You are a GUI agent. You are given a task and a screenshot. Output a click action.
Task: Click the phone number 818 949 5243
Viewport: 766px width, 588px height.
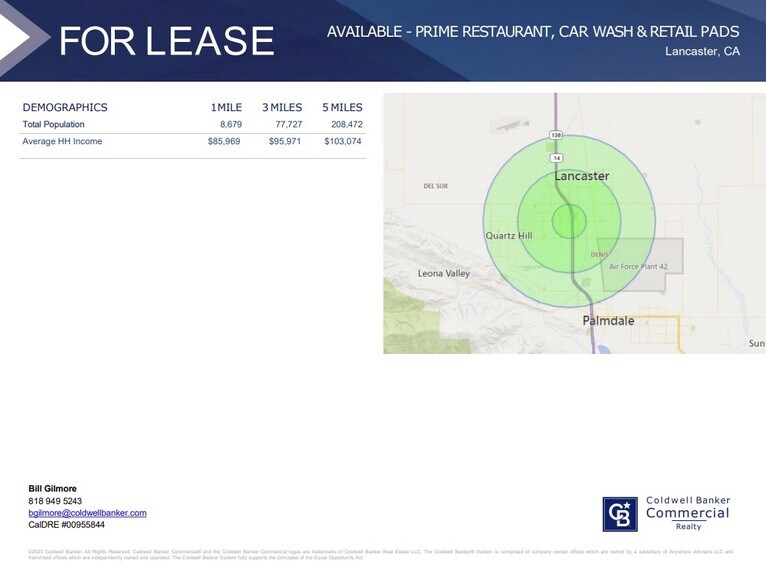click(55, 501)
